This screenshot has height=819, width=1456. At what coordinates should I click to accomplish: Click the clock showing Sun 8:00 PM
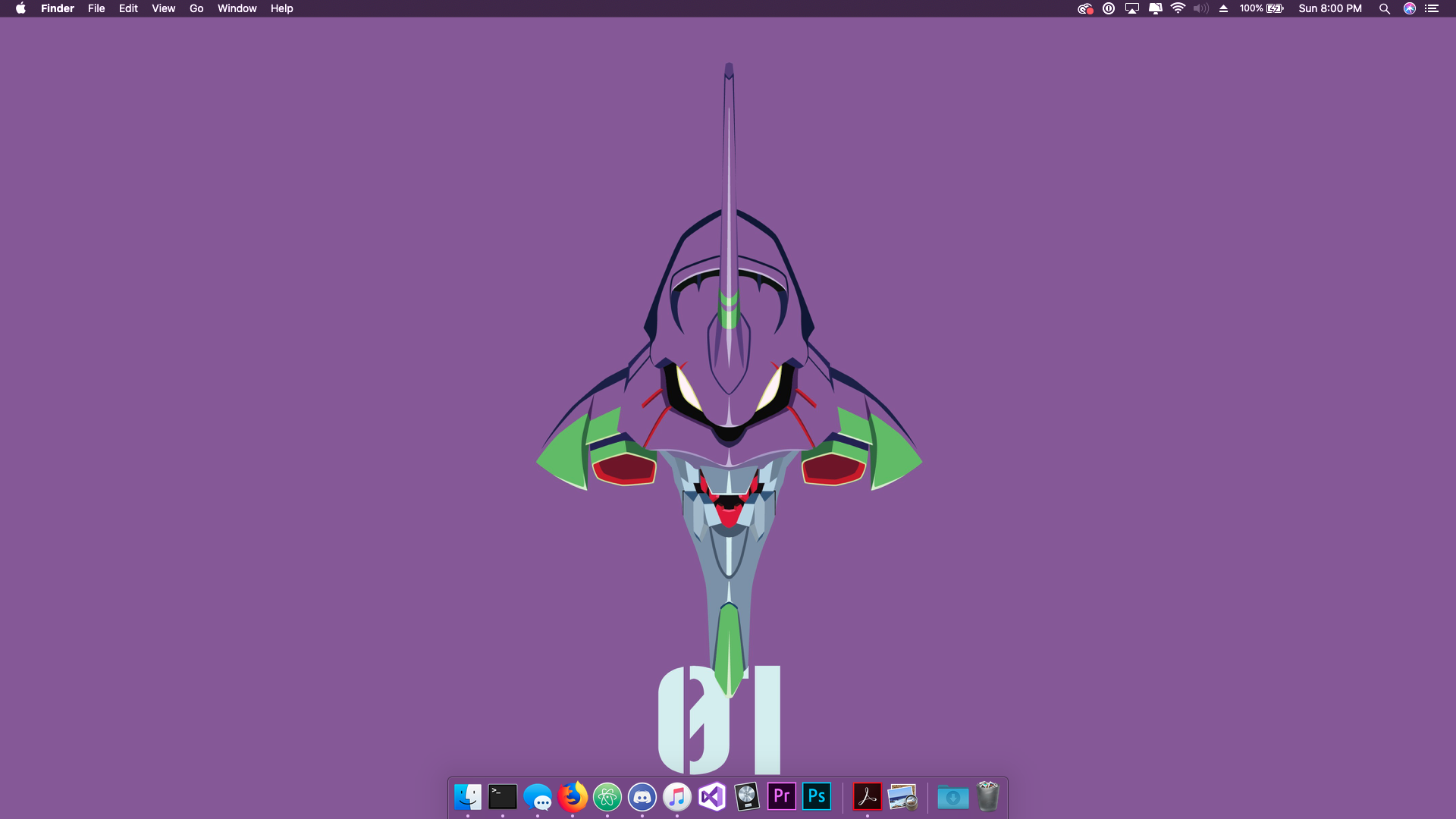(1330, 8)
